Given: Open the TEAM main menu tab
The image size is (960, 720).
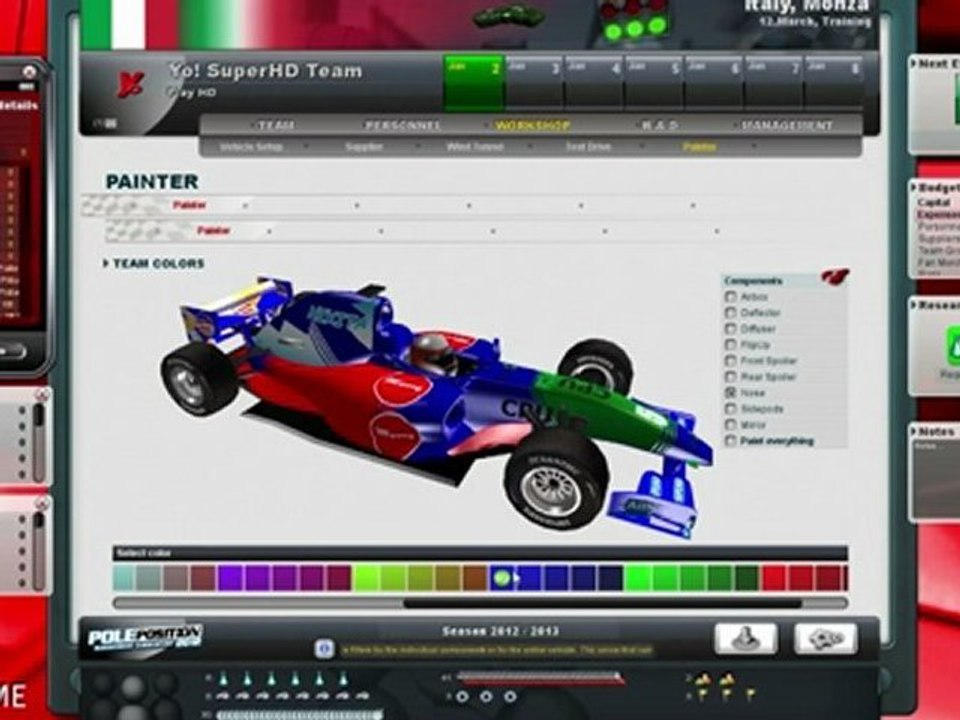Looking at the screenshot, I should [276, 125].
